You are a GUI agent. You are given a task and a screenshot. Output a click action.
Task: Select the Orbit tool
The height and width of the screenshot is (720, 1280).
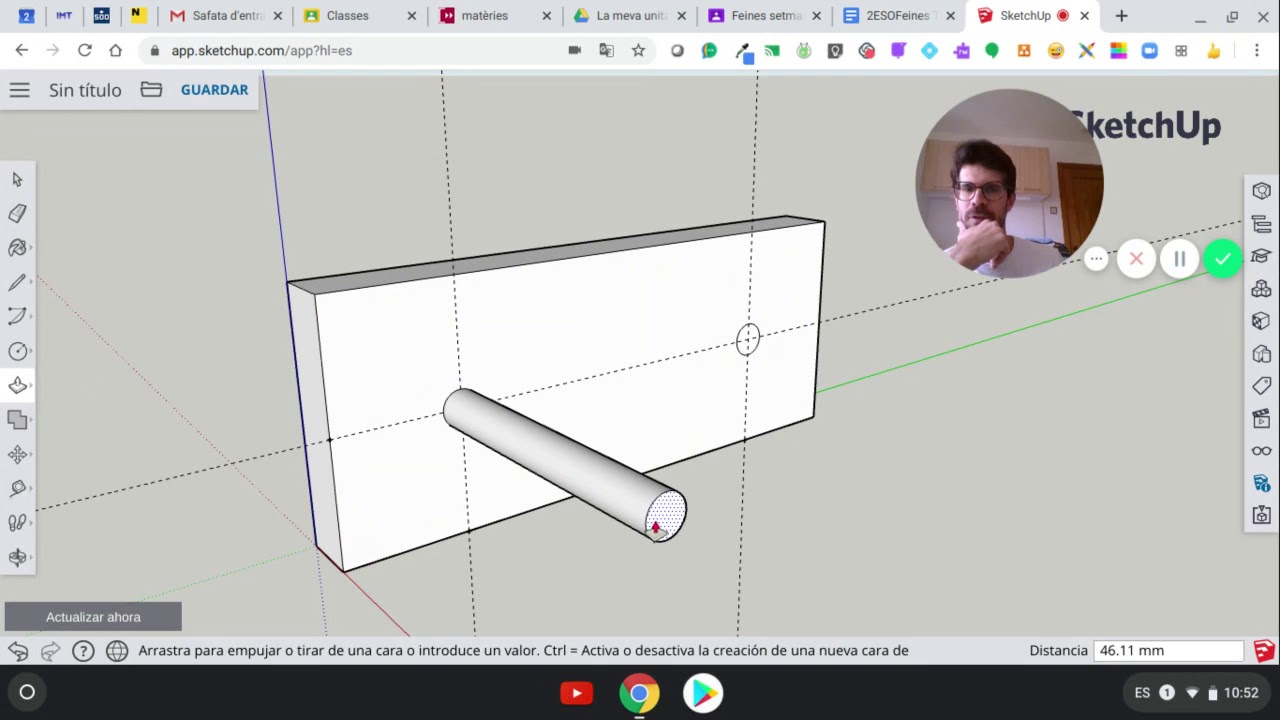(x=17, y=558)
